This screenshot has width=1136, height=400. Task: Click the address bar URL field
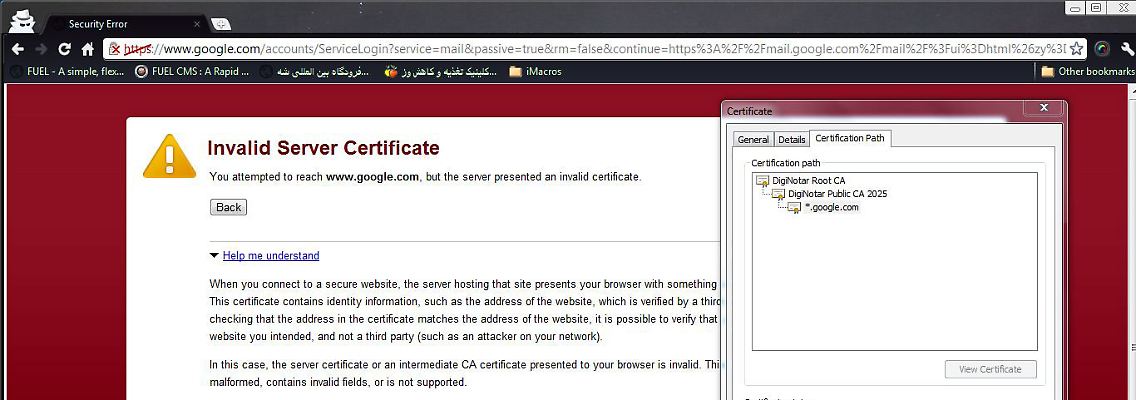pos(600,48)
